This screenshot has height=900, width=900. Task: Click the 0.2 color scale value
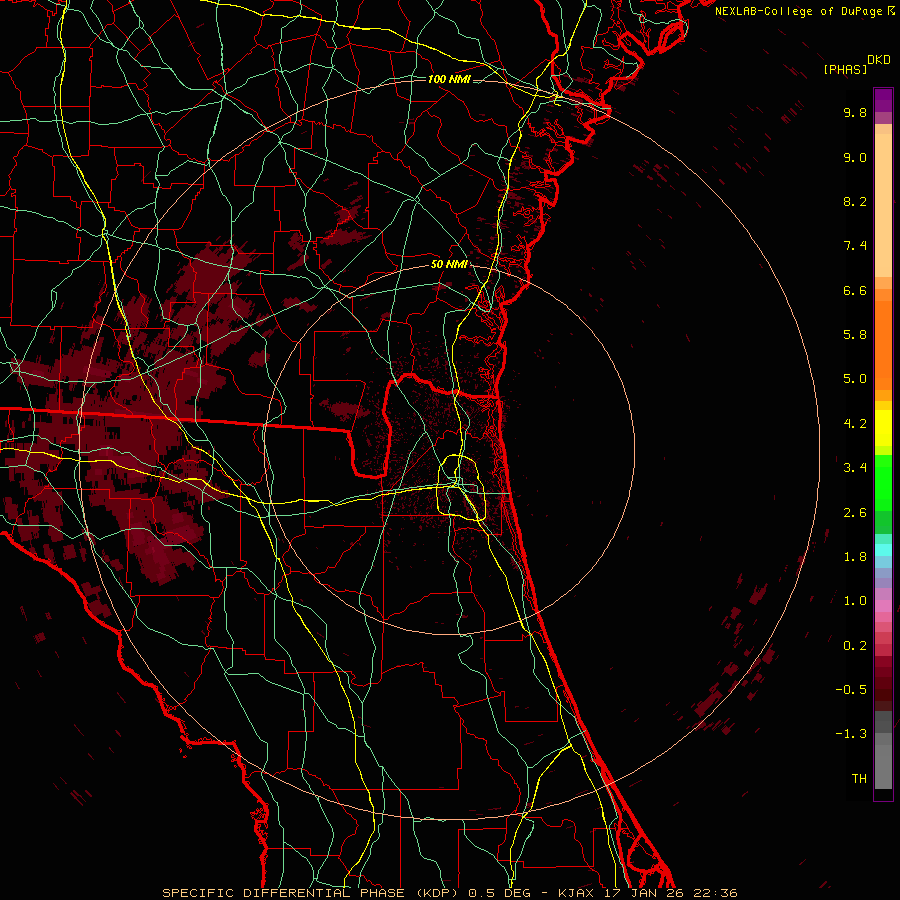855,646
